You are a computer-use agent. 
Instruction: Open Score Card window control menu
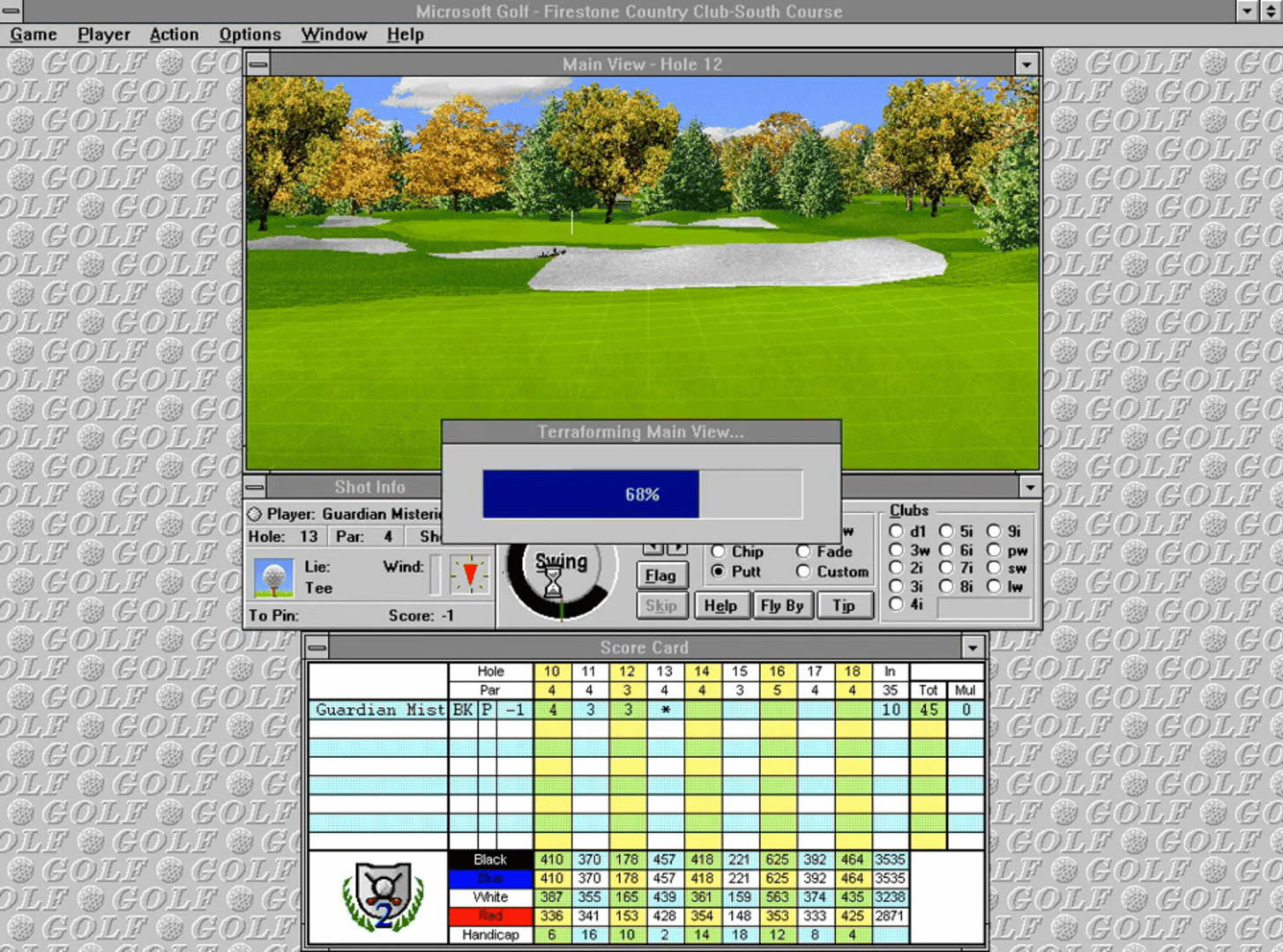point(317,648)
